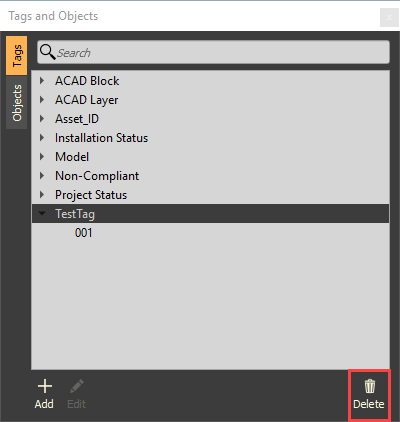This screenshot has height=422, width=400.
Task: Select the Tags vertical tab
Action: (17, 56)
